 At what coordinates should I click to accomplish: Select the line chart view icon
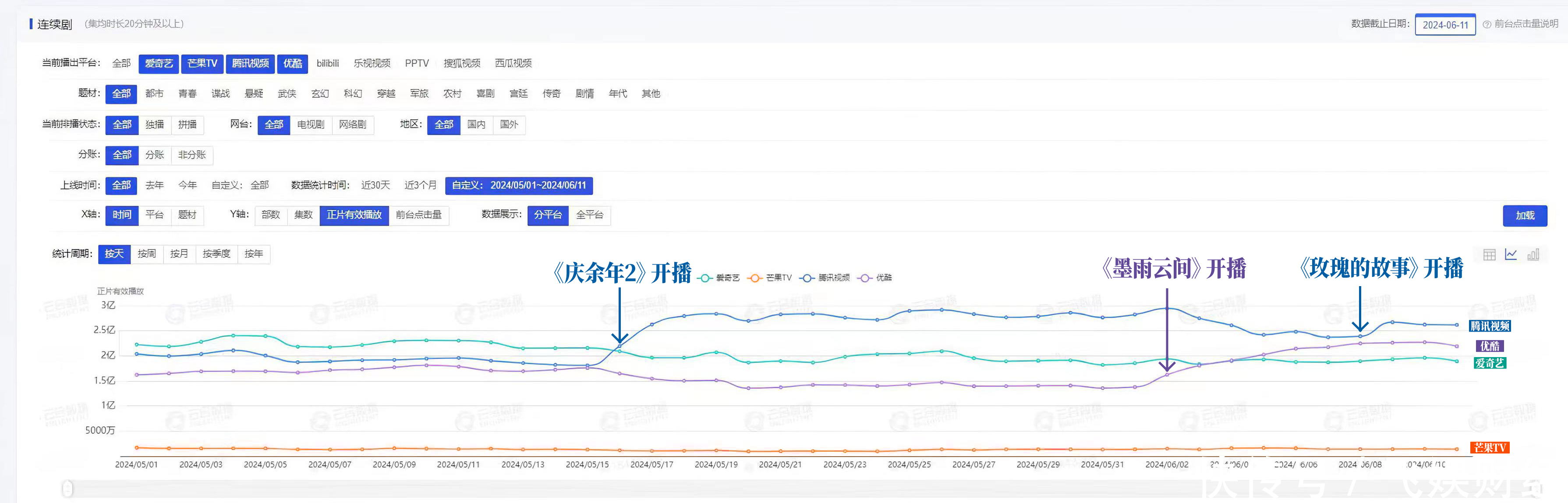(x=1511, y=255)
